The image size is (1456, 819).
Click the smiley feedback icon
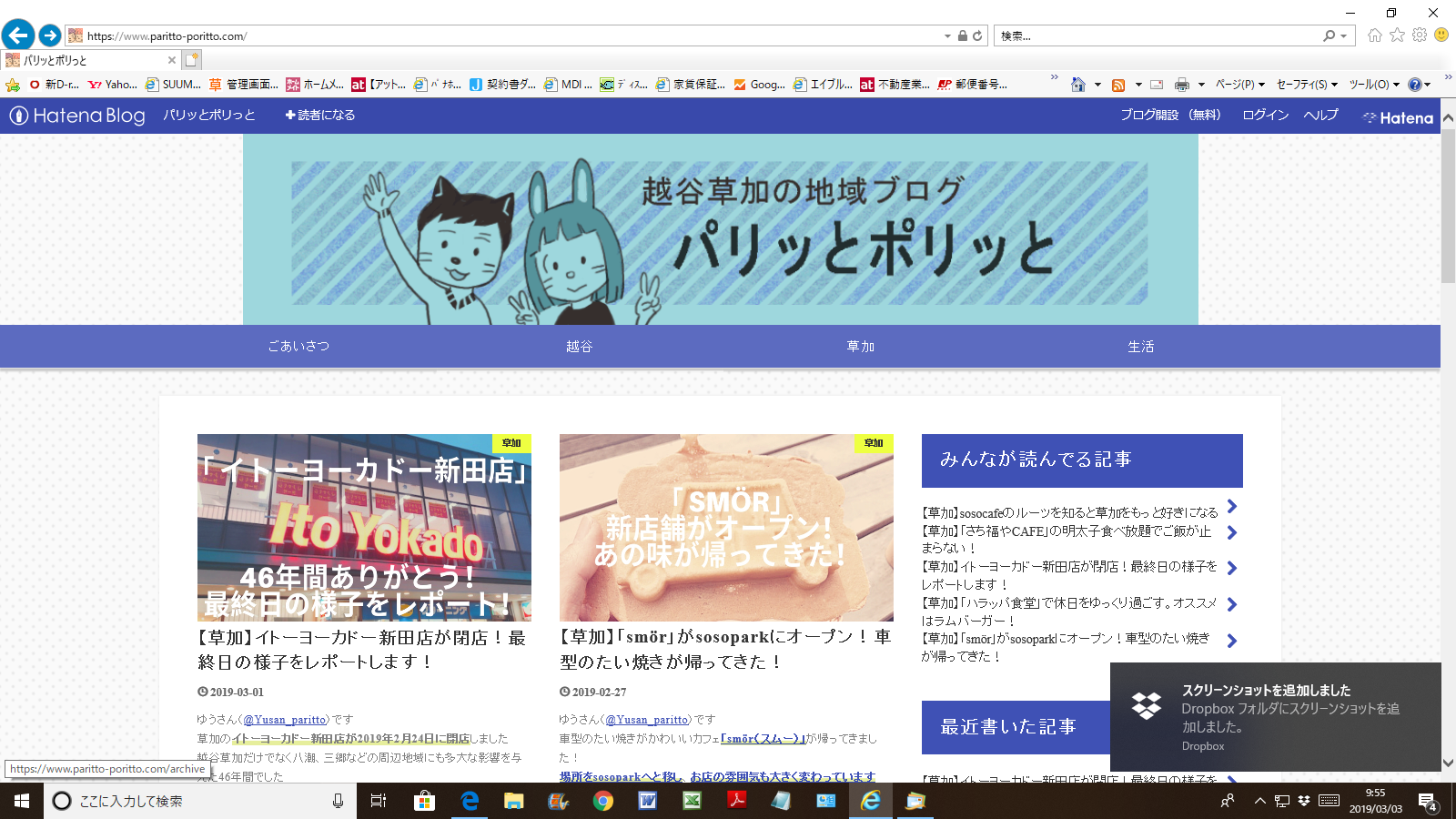1441,35
